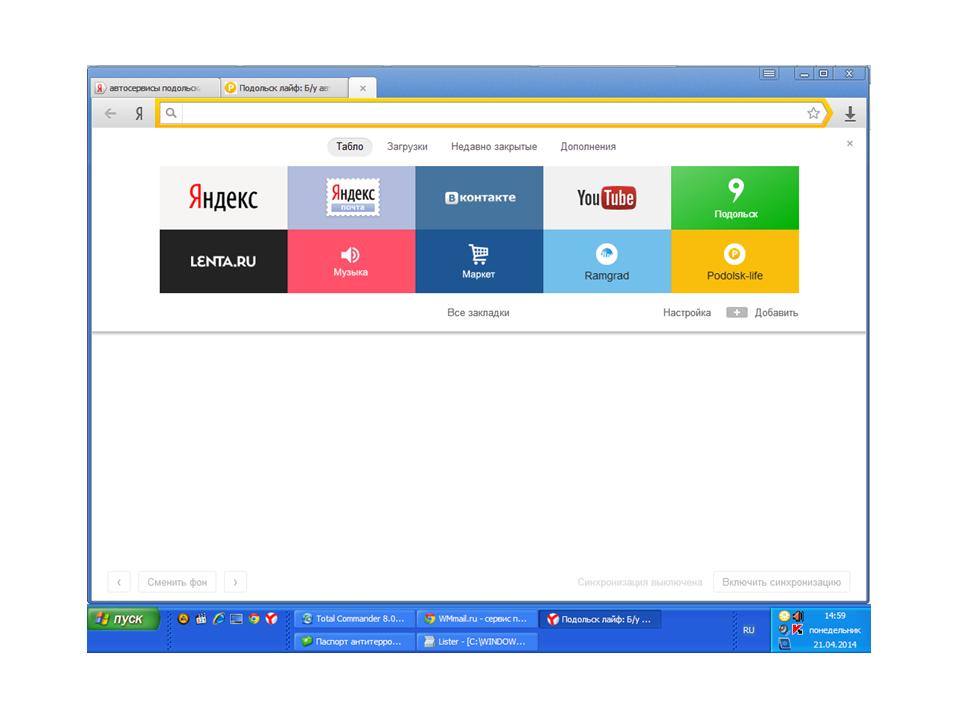Screen dimensions: 960x720
Task: Click the yellow round icon in the system tray
Action: 784,616
